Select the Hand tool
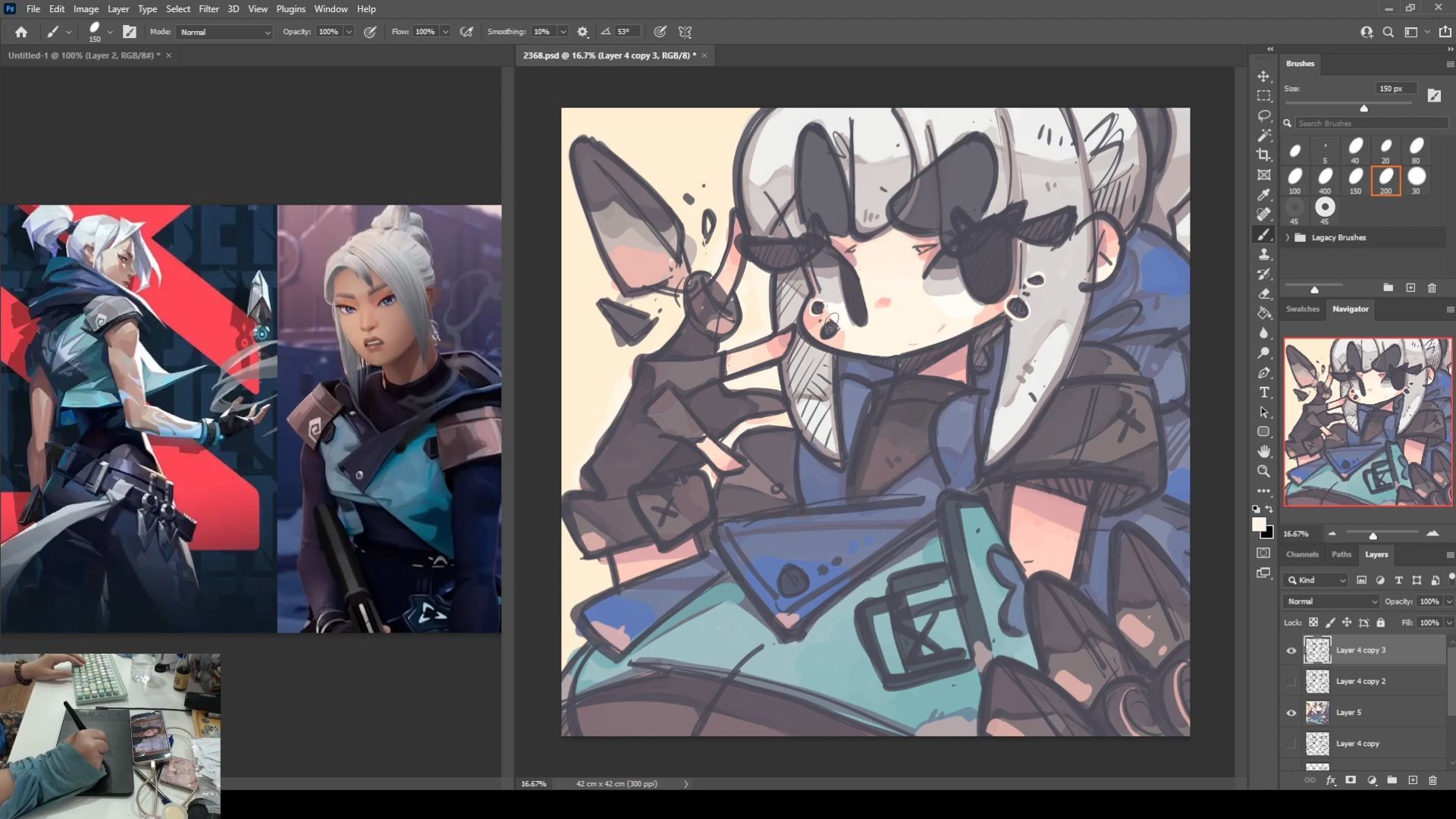The image size is (1456, 819). point(1263,452)
